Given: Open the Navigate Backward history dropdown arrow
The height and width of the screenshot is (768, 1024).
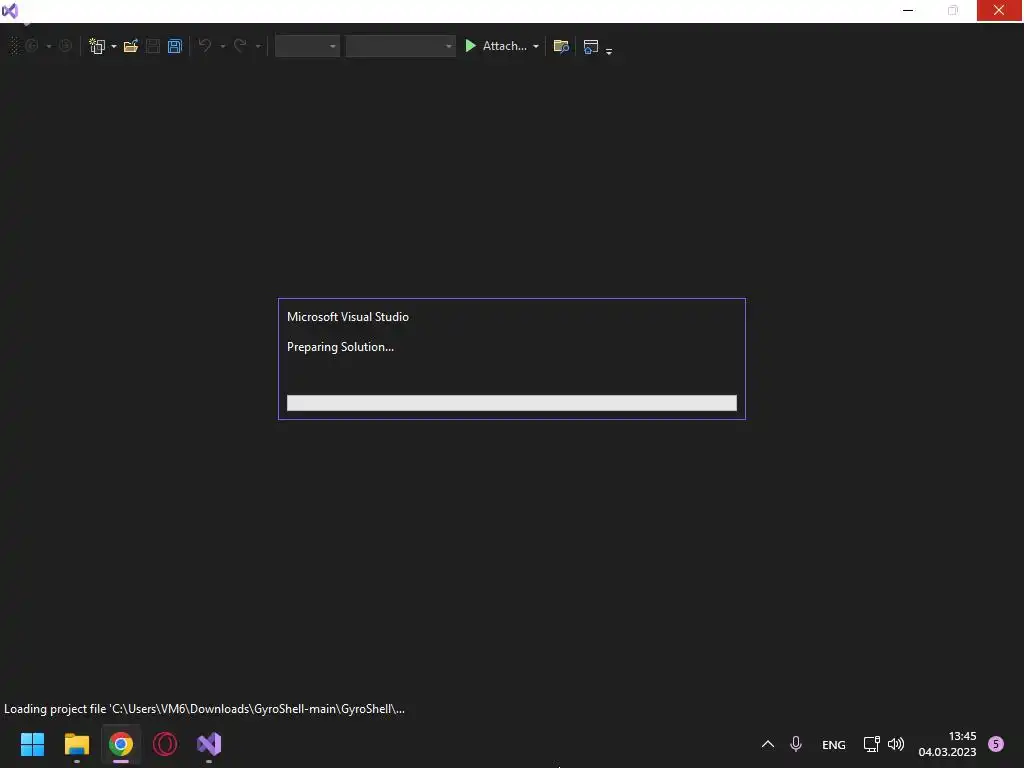Looking at the screenshot, I should 48,46.
